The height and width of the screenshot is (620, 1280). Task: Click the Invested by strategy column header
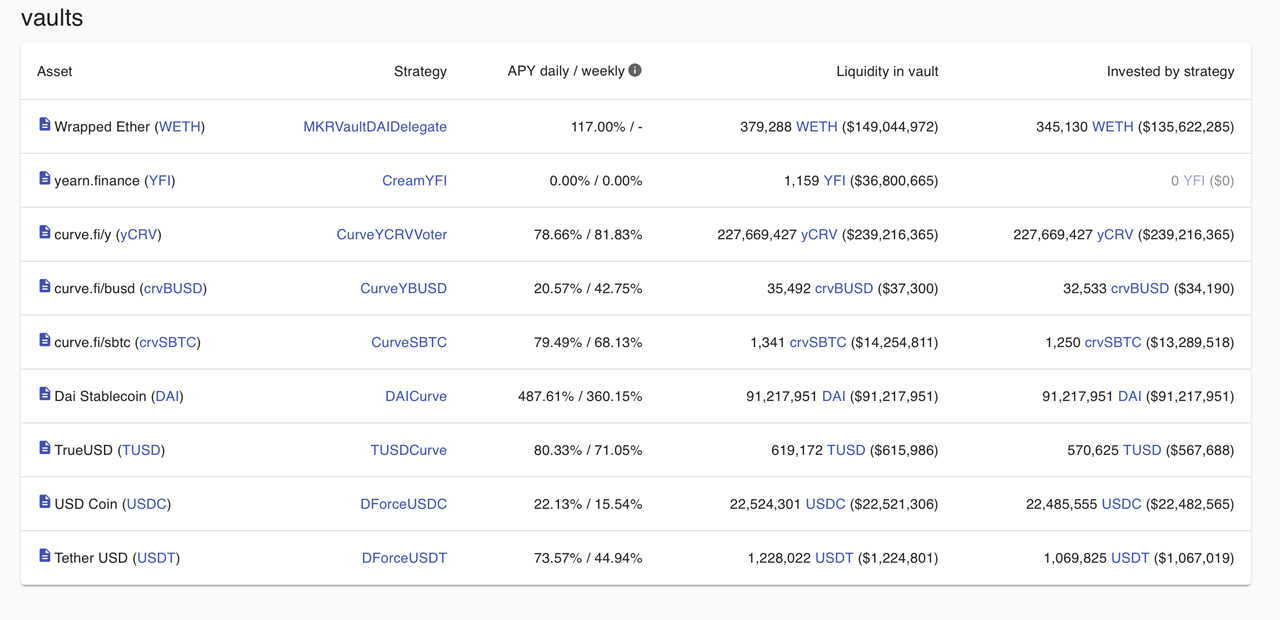(1170, 71)
